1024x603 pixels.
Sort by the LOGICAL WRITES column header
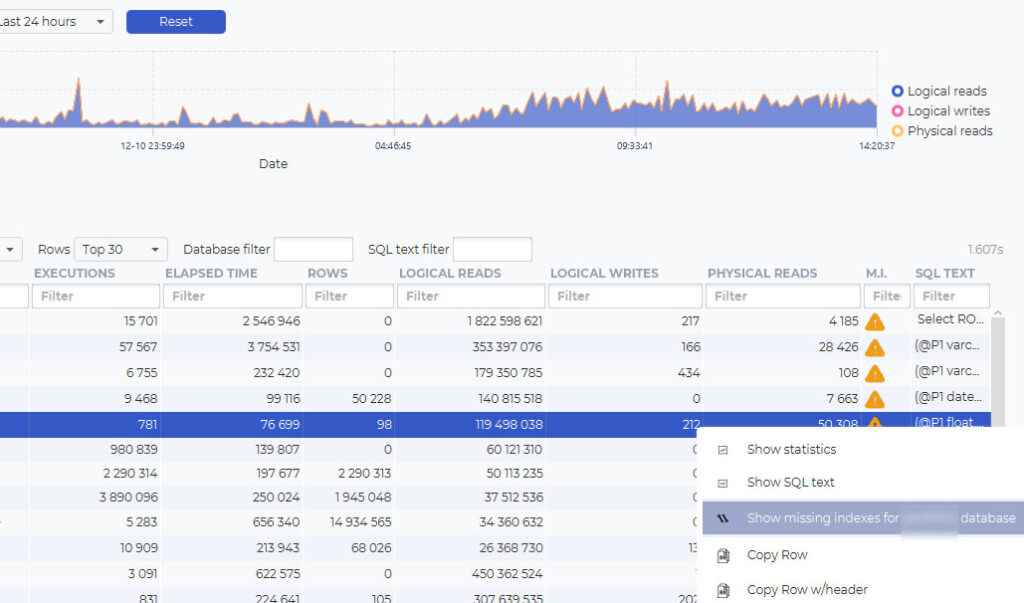pyautogui.click(x=604, y=273)
